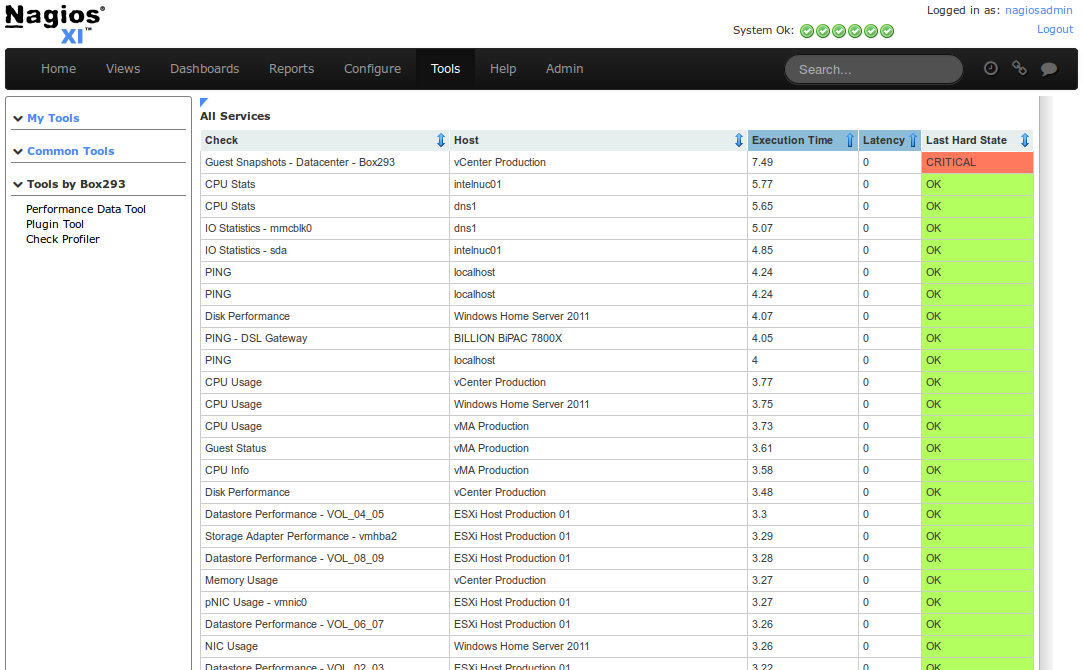Click the Logout link
The width and height of the screenshot is (1083, 670).
1055,29
